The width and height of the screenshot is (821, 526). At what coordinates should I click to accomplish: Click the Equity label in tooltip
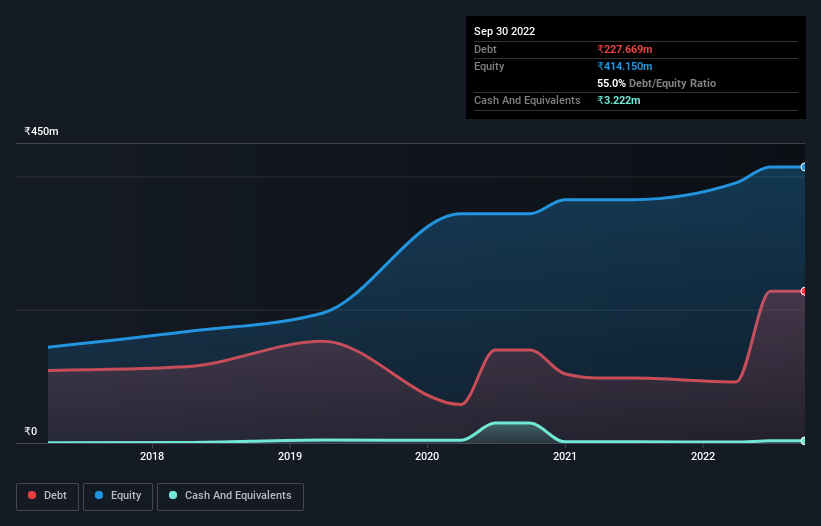(x=489, y=66)
